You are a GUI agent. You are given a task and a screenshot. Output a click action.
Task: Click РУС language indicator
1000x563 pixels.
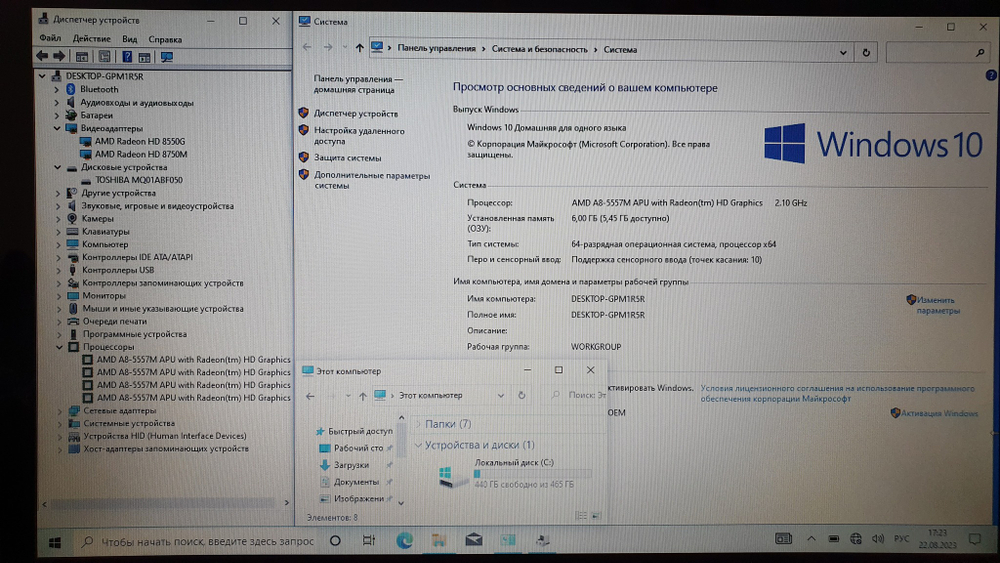[901, 539]
